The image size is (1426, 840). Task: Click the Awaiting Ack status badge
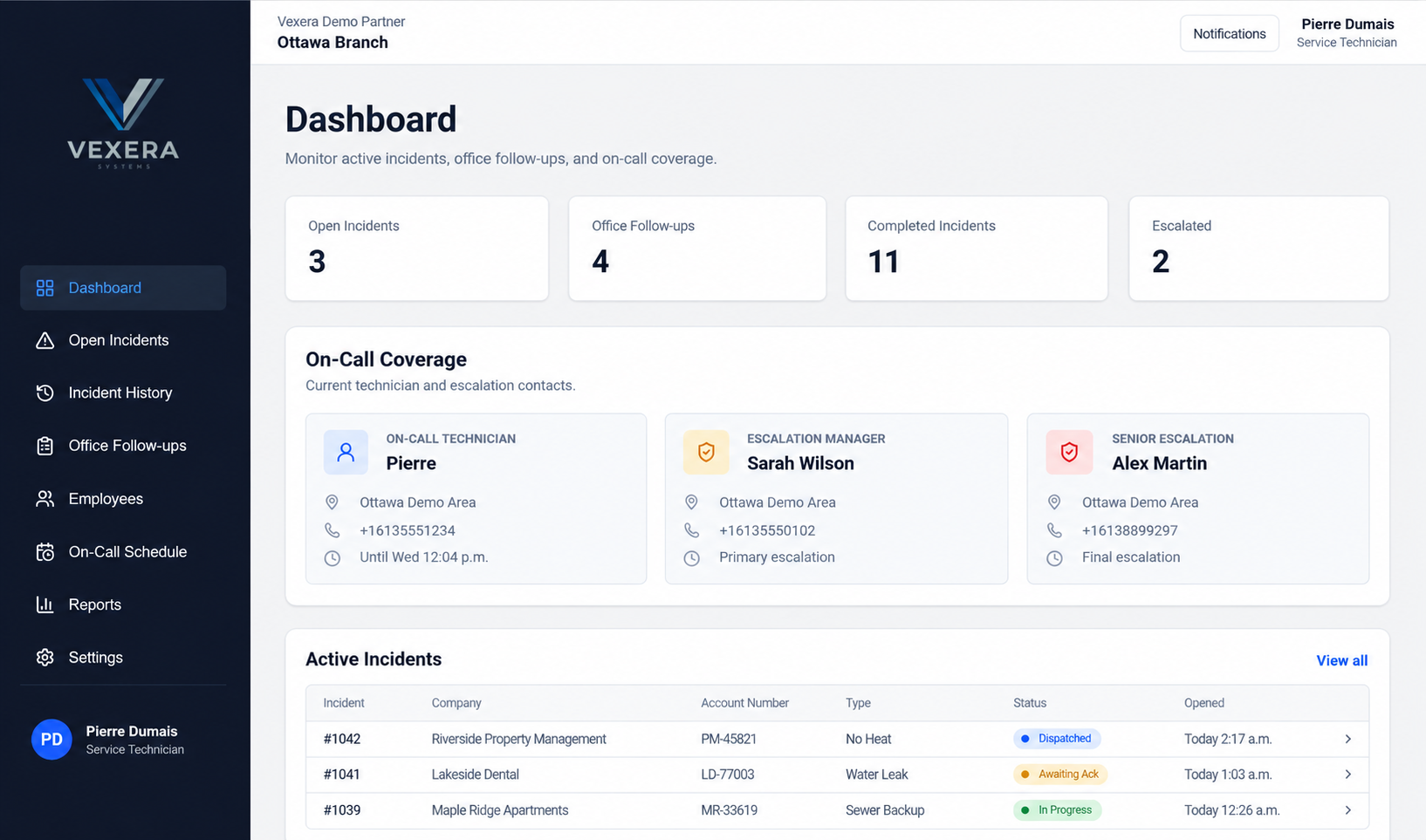click(1060, 775)
